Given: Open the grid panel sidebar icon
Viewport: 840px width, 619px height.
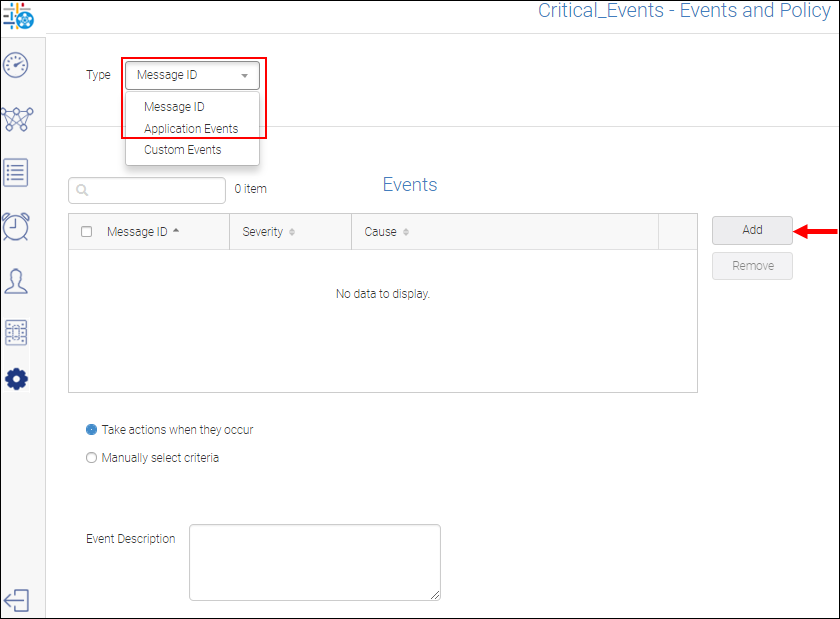Looking at the screenshot, I should (x=16, y=333).
